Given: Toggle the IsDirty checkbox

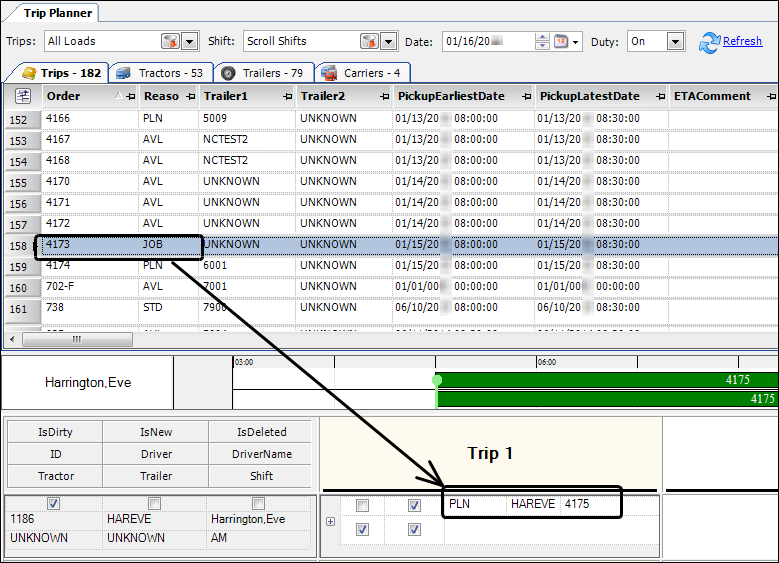Looking at the screenshot, I should click(54, 503).
